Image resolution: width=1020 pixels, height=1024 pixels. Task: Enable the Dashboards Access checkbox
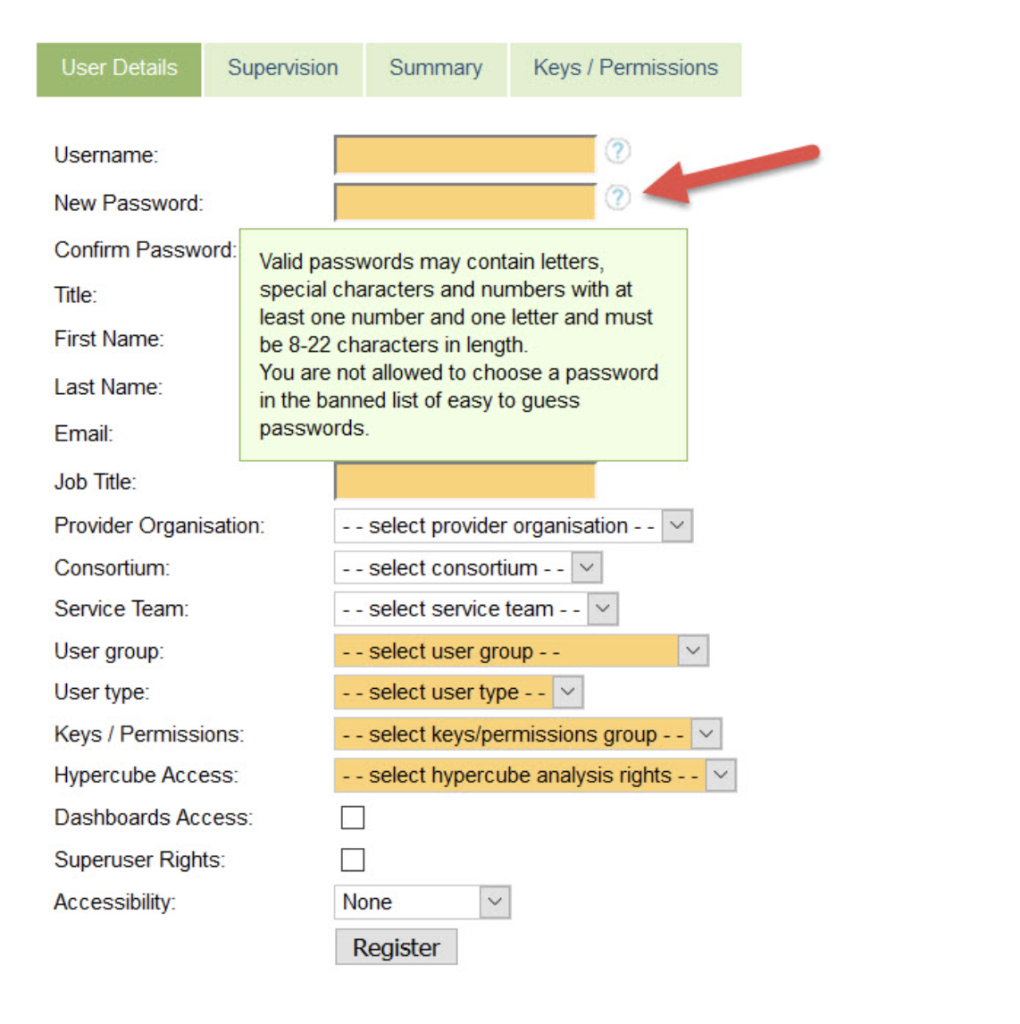point(352,818)
